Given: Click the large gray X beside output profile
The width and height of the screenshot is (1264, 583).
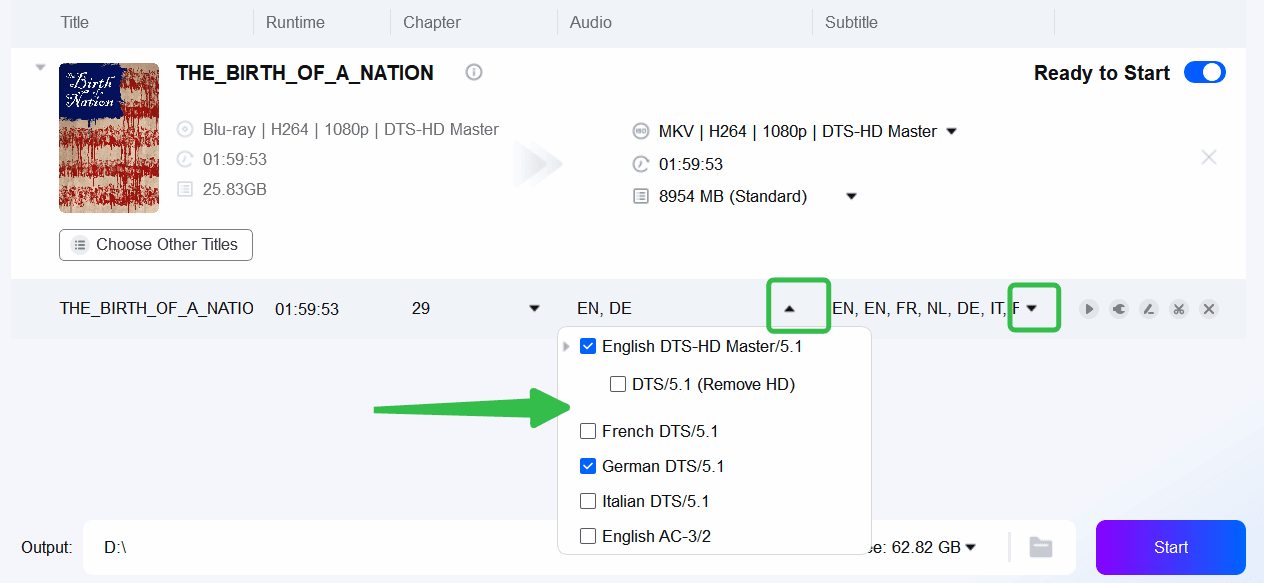Looking at the screenshot, I should point(1209,157).
